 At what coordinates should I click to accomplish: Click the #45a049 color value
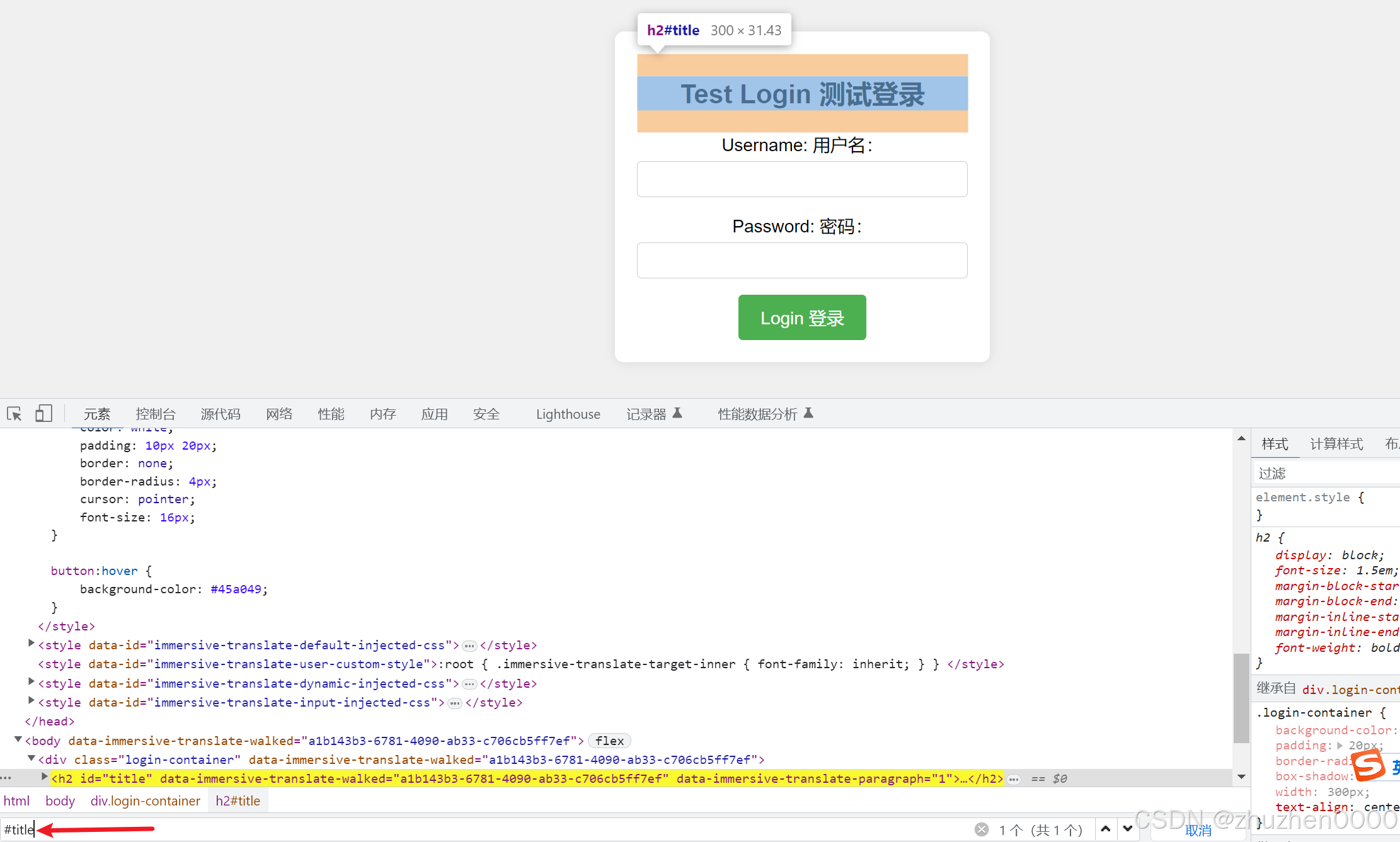point(236,589)
